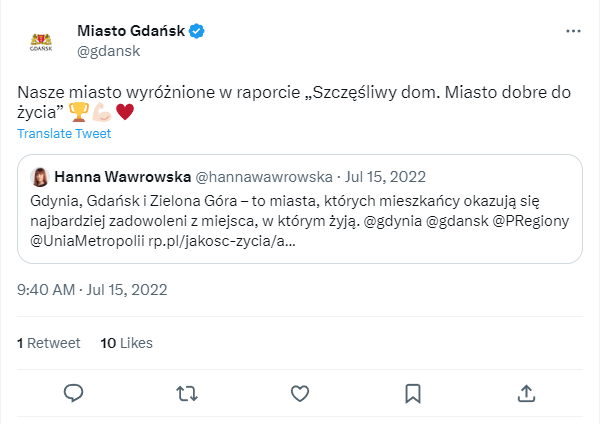Click Hanna Wawrowska's small avatar
603x424 pixels.
pyautogui.click(x=39, y=177)
